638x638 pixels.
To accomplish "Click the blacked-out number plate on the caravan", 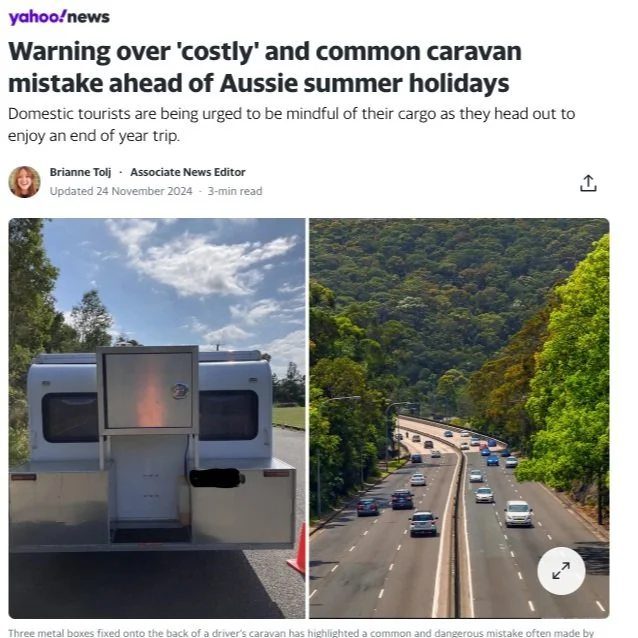I will (x=216, y=478).
